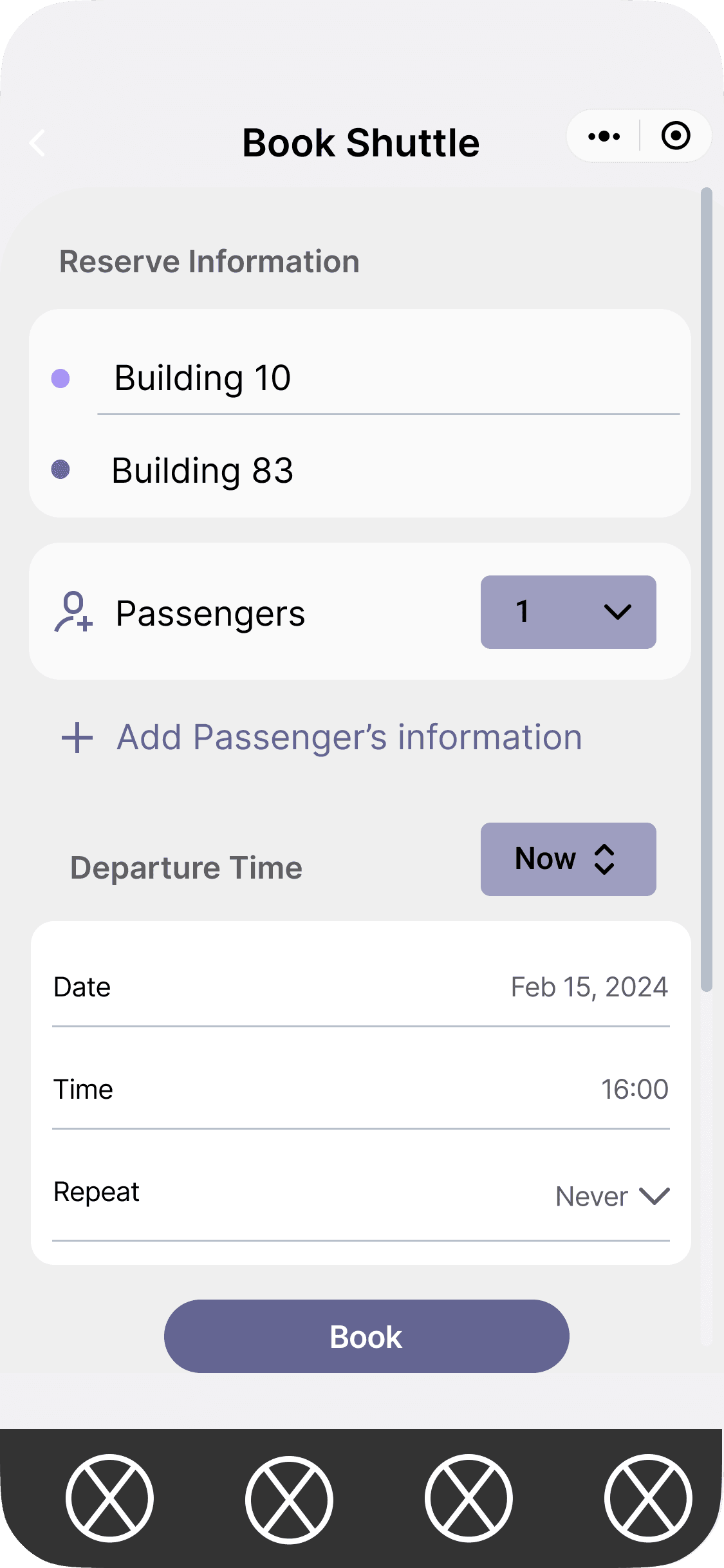Select the Time row showing 16:00
The height and width of the screenshot is (1568, 724).
[x=360, y=1089]
